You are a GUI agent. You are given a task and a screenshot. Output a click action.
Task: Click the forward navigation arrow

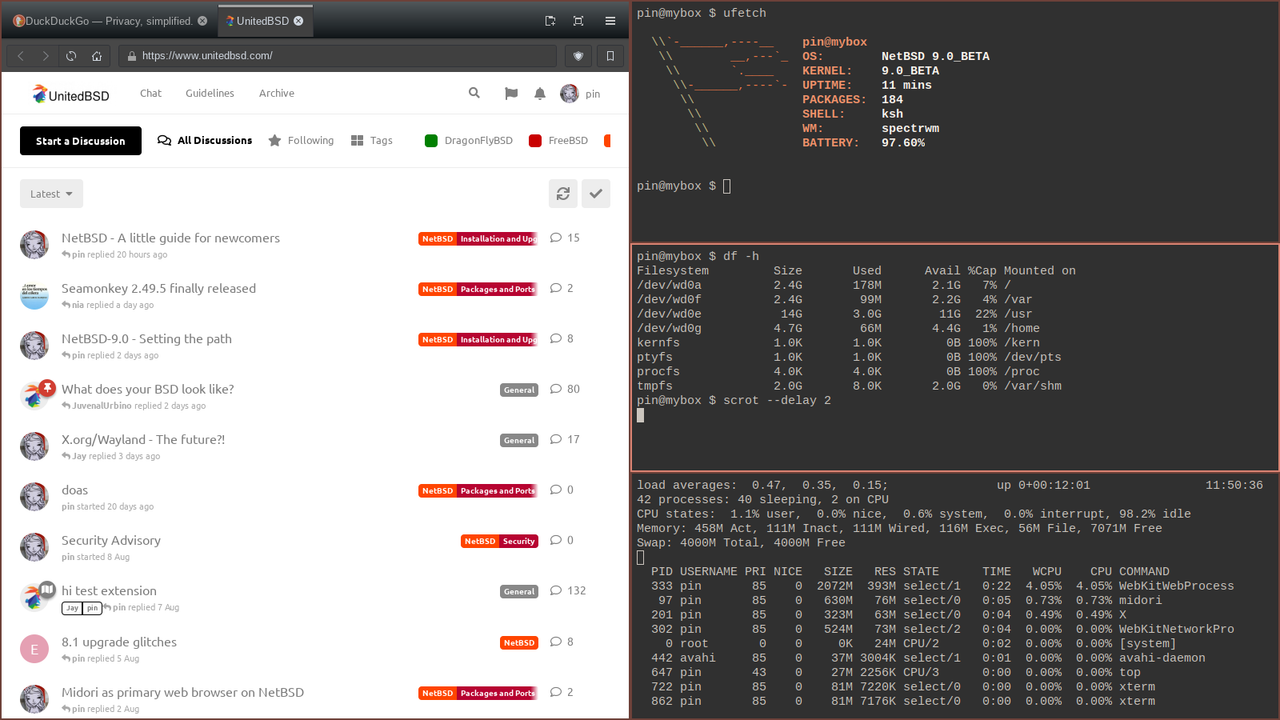(x=46, y=56)
